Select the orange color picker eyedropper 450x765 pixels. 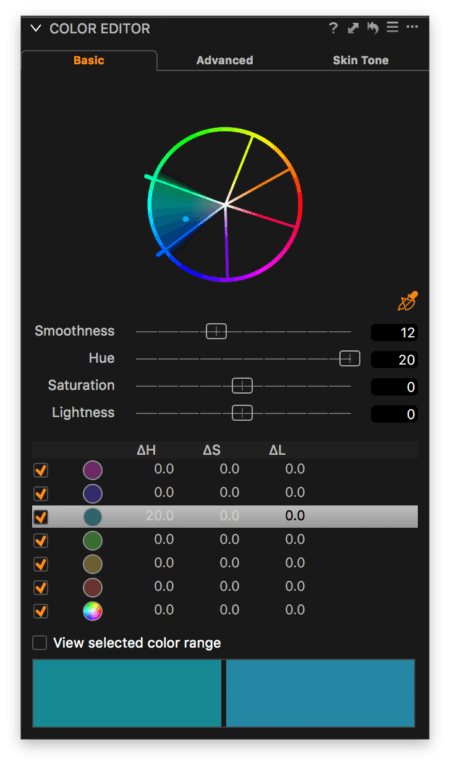pyautogui.click(x=408, y=301)
